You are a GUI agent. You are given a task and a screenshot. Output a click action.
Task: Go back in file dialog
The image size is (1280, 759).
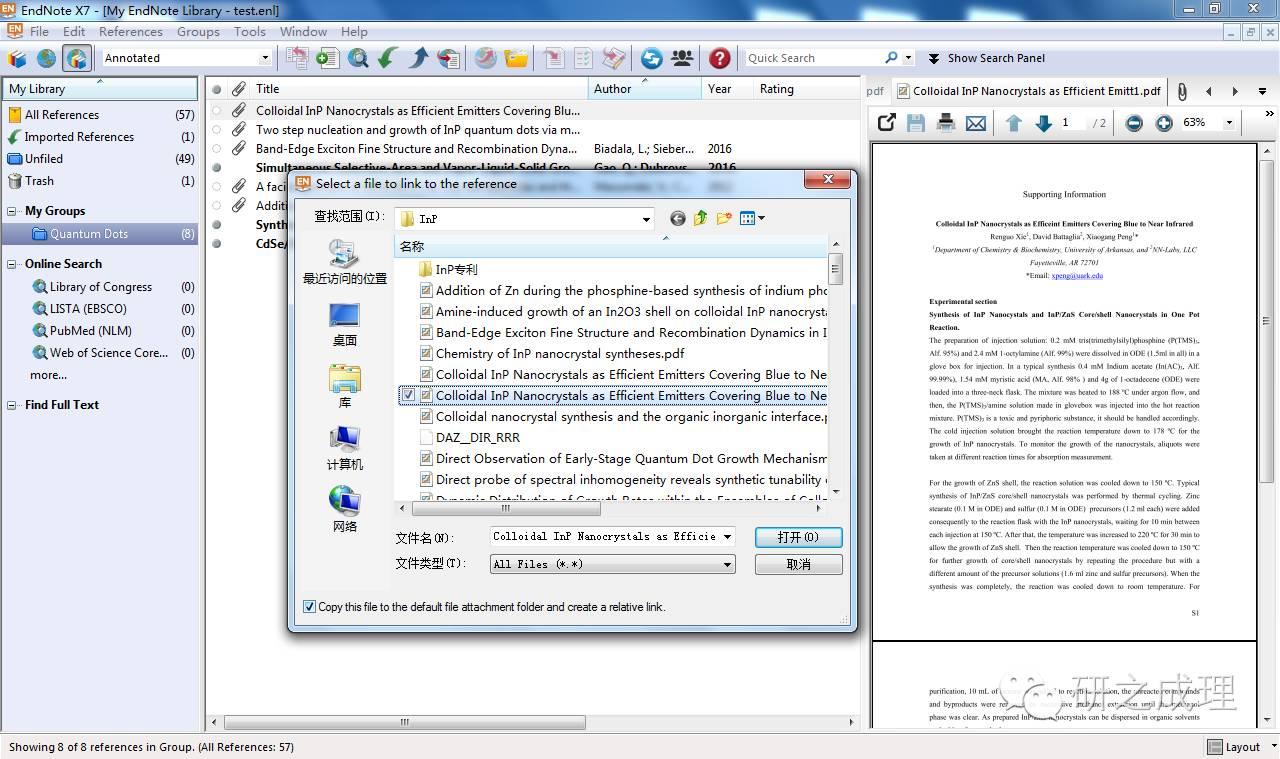point(677,218)
